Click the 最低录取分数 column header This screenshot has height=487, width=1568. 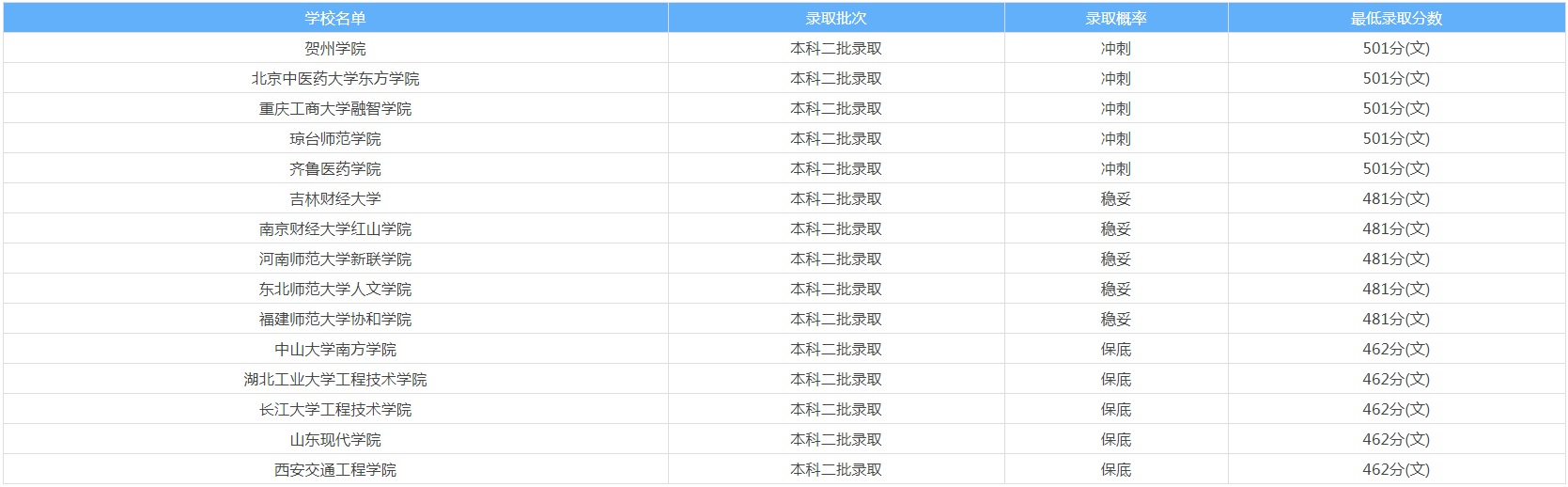[x=1396, y=18]
